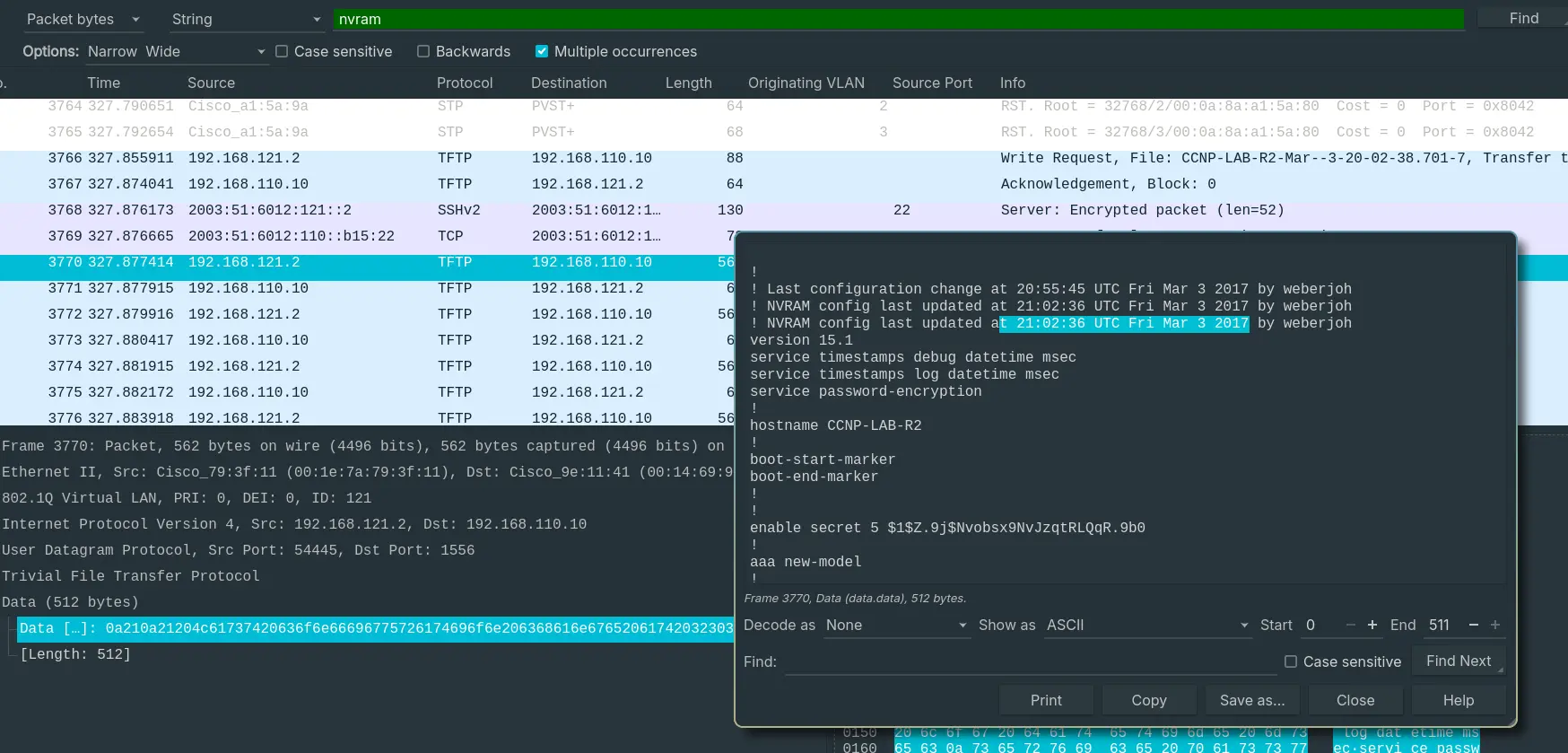Select the Trivial File Transfer Protocol tree item
This screenshot has width=1568, height=753.
click(x=131, y=576)
